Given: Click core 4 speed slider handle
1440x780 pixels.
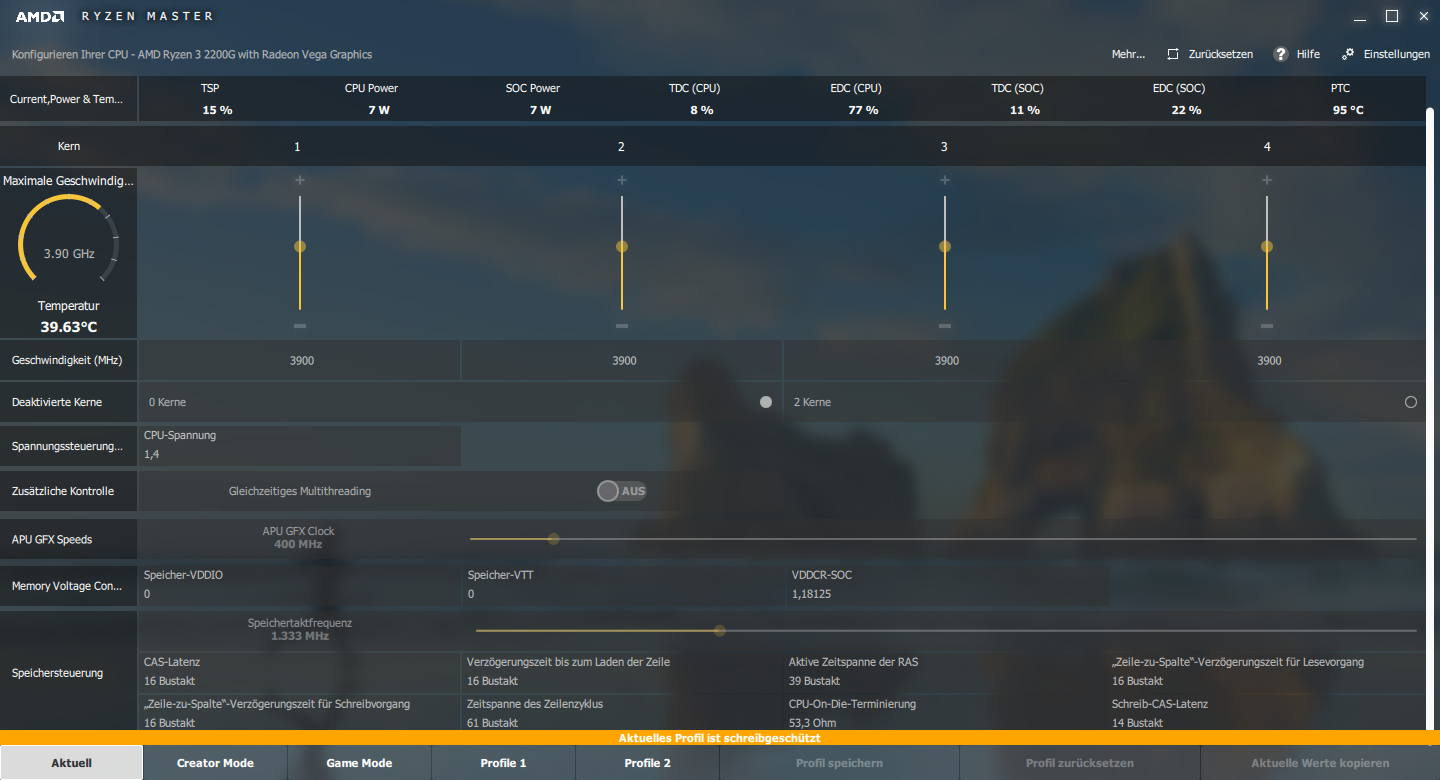Looking at the screenshot, I should [1267, 246].
